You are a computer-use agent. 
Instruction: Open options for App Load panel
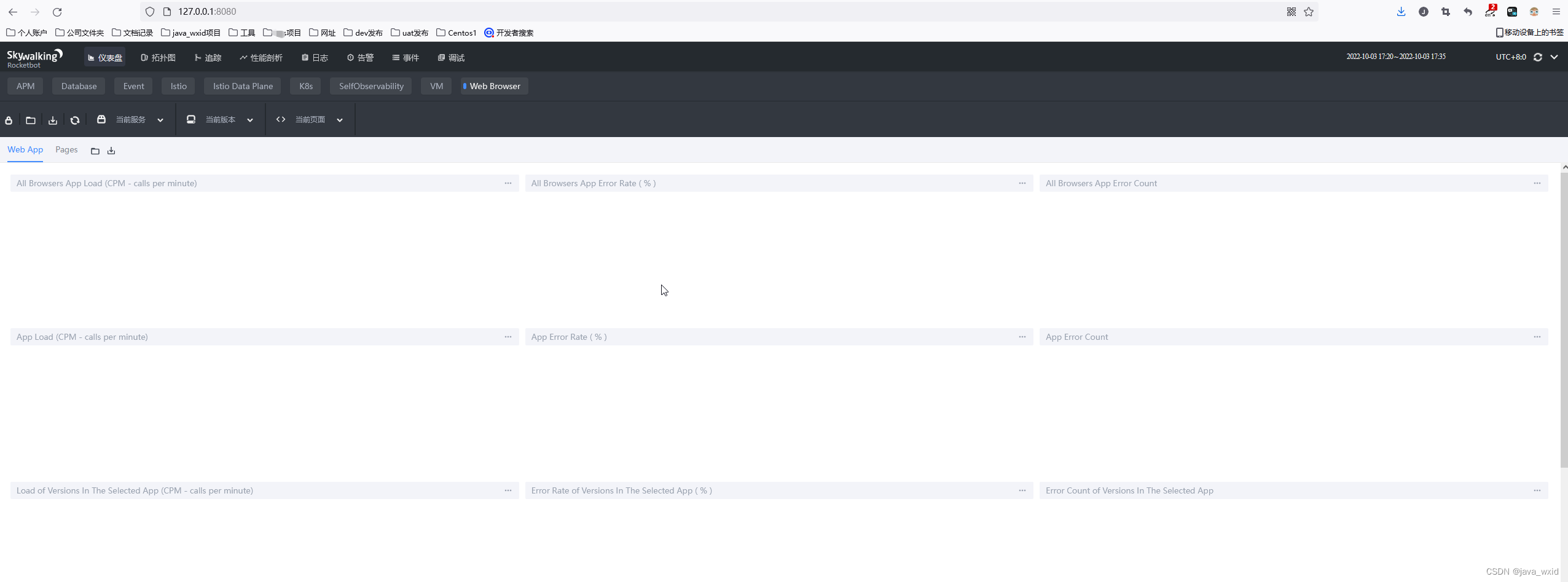[508, 337]
